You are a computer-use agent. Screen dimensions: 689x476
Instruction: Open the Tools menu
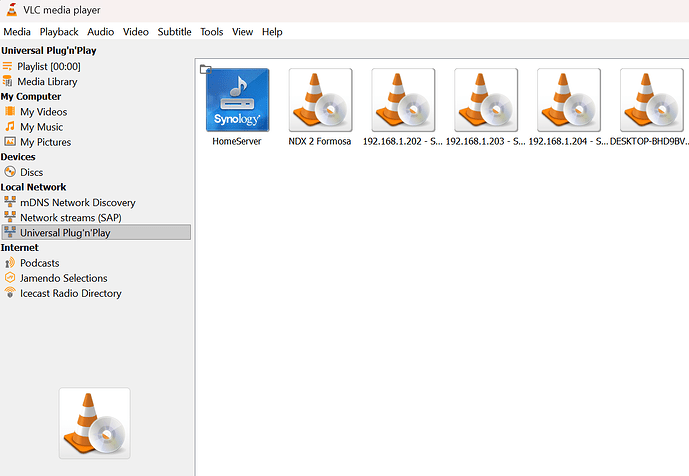[212, 32]
